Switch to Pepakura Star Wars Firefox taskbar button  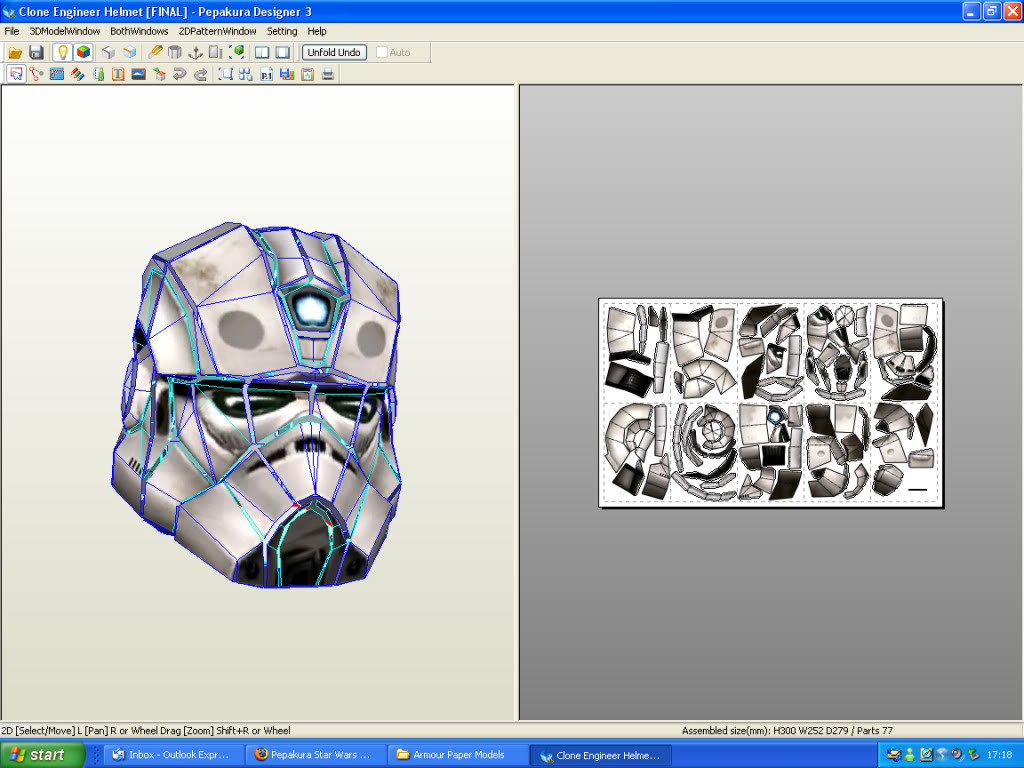click(316, 755)
